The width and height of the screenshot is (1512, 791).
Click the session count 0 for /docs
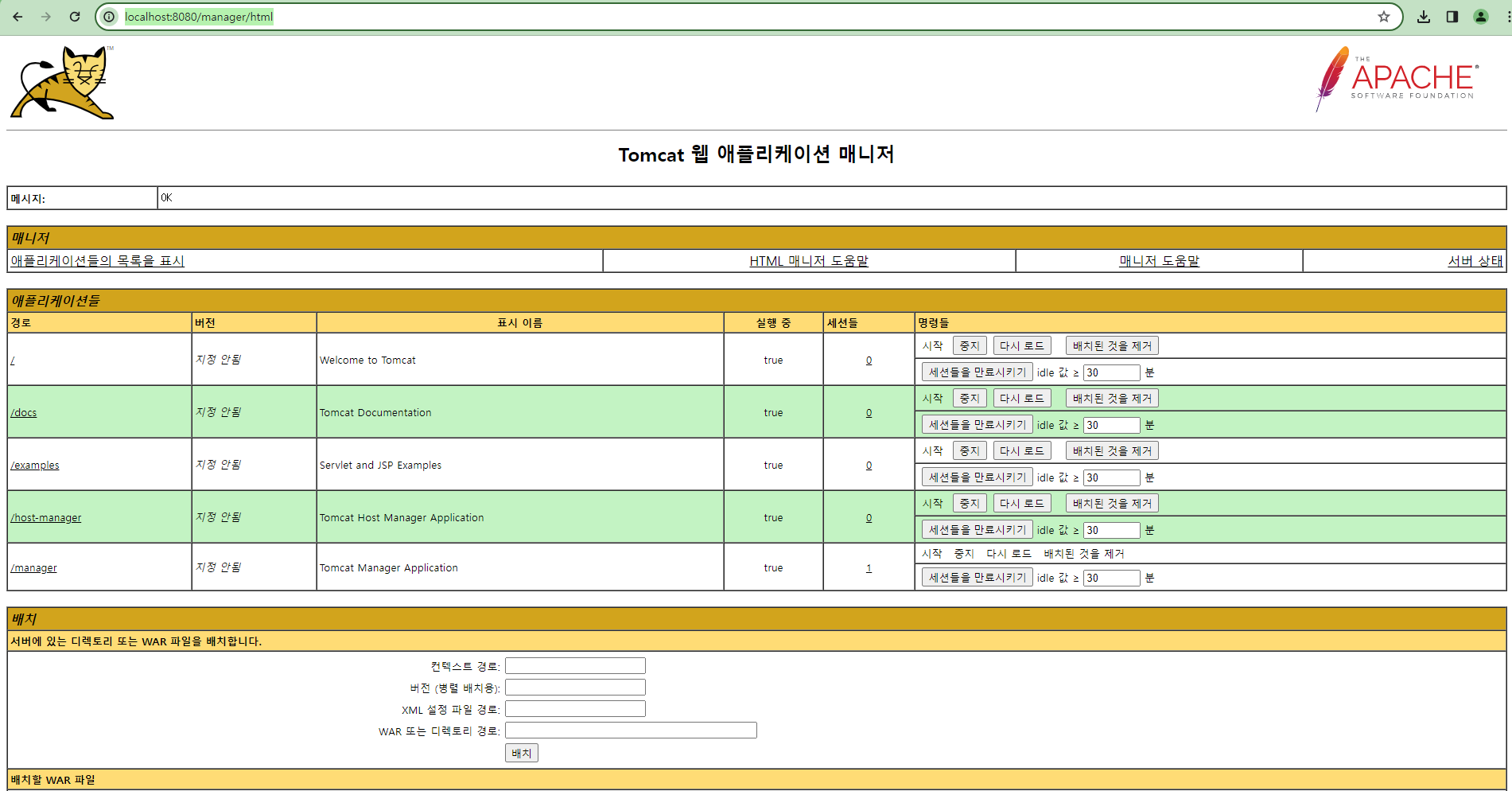pyautogui.click(x=869, y=413)
